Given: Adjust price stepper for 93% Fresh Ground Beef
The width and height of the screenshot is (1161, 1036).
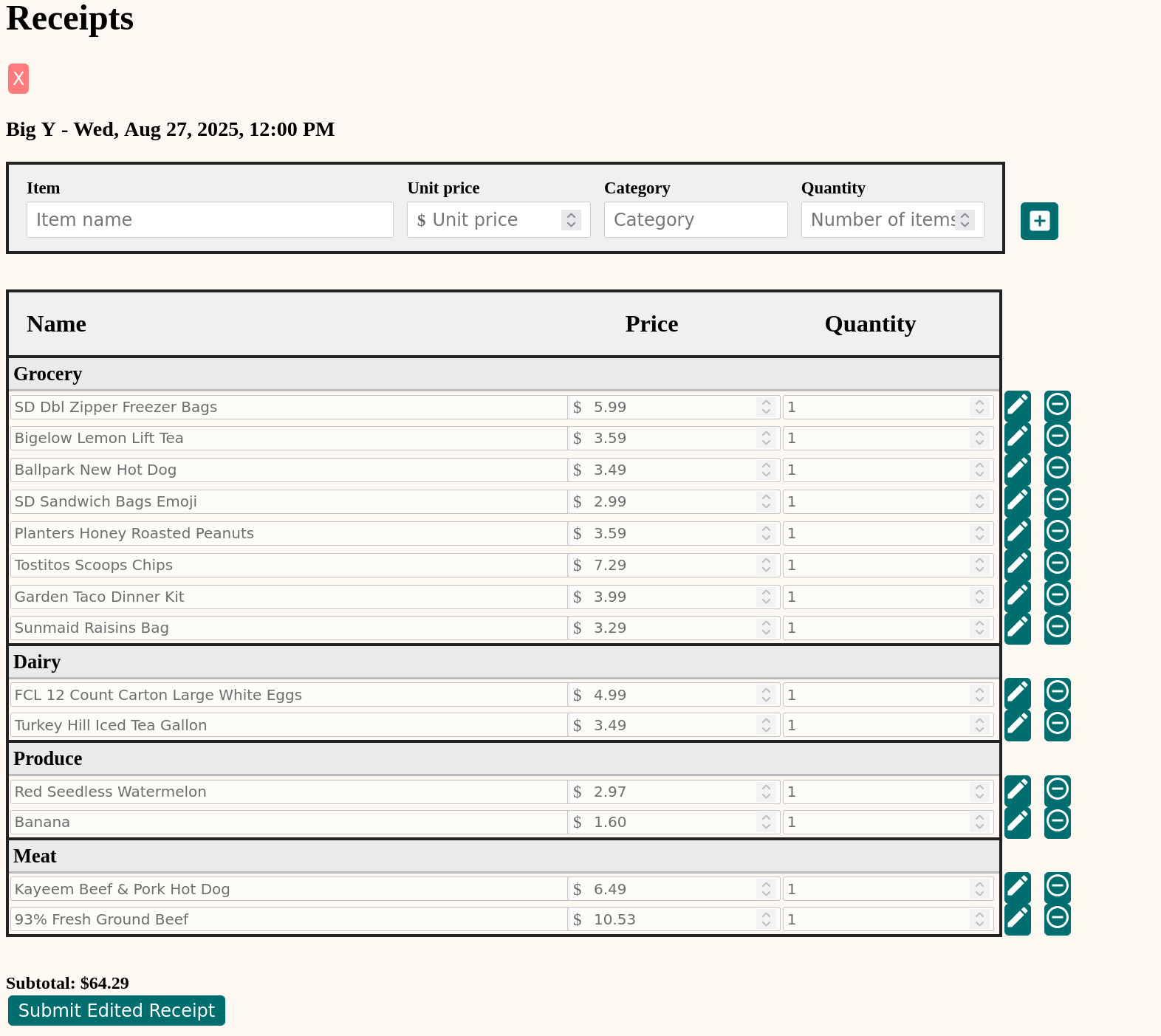Looking at the screenshot, I should (x=766, y=919).
